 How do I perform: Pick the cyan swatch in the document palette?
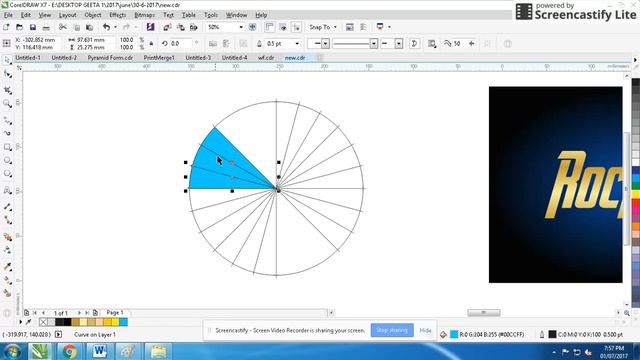pos(123,322)
